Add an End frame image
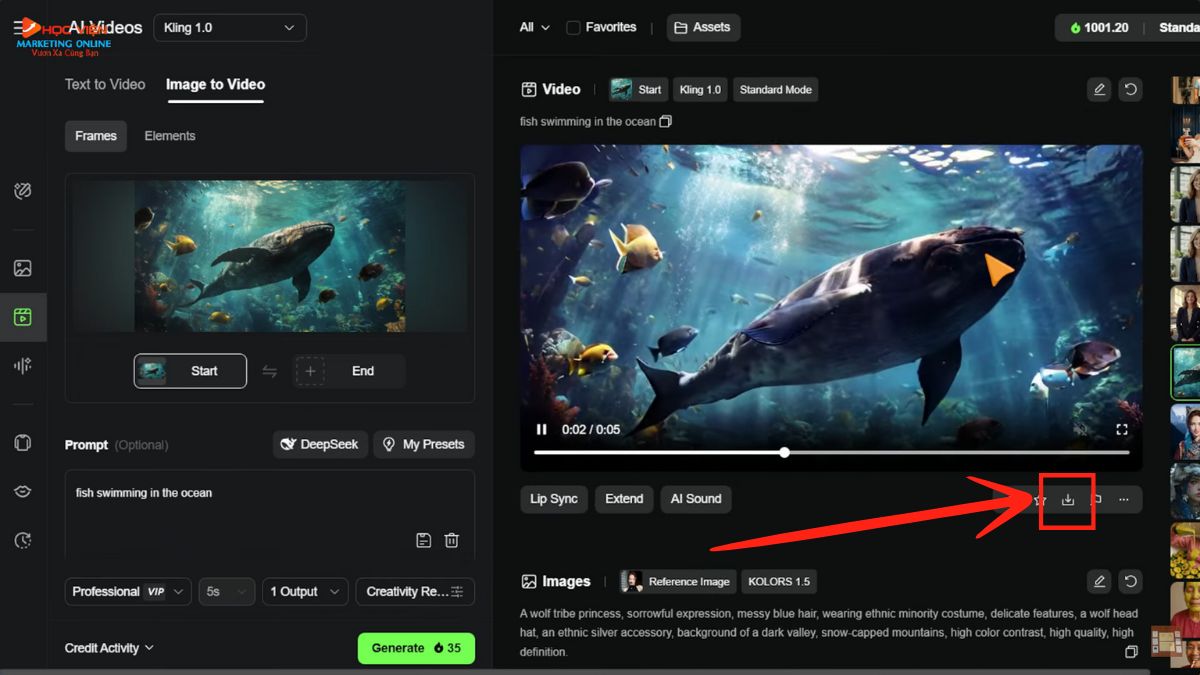The height and width of the screenshot is (675, 1200). pyautogui.click(x=349, y=371)
